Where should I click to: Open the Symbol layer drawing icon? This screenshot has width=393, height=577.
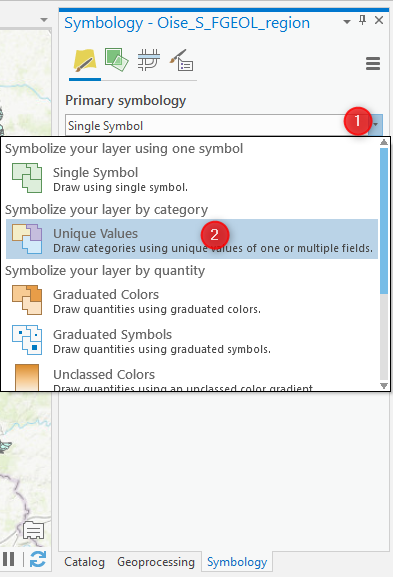click(x=149, y=60)
